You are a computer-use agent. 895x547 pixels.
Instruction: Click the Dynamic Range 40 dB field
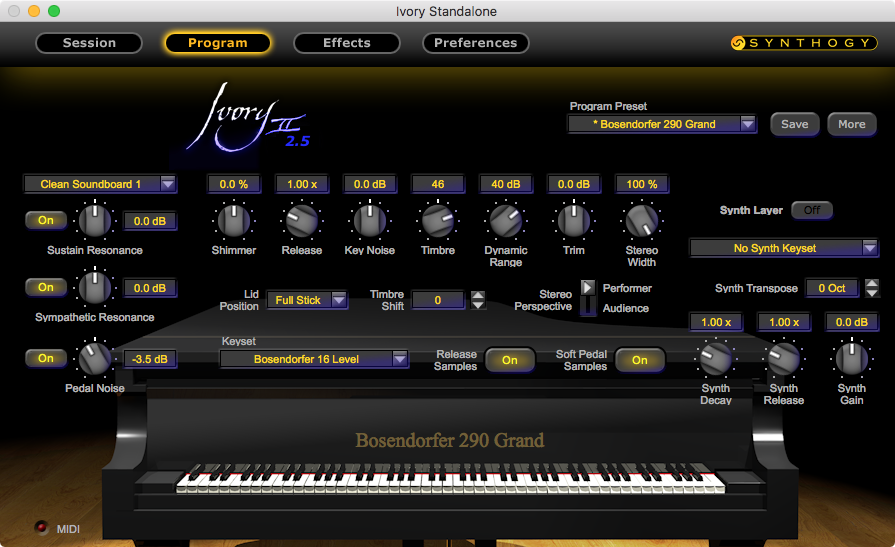tap(506, 184)
